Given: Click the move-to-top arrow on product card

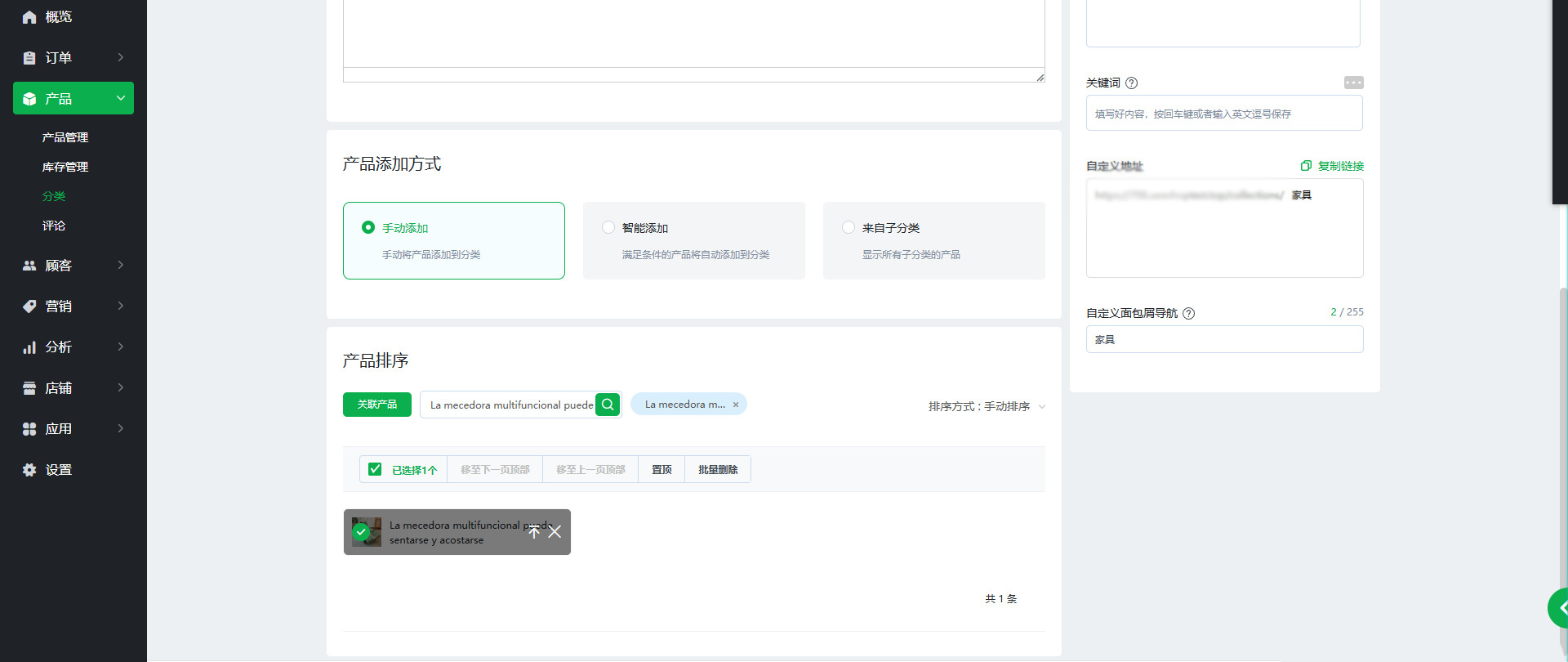Looking at the screenshot, I should pos(534,532).
